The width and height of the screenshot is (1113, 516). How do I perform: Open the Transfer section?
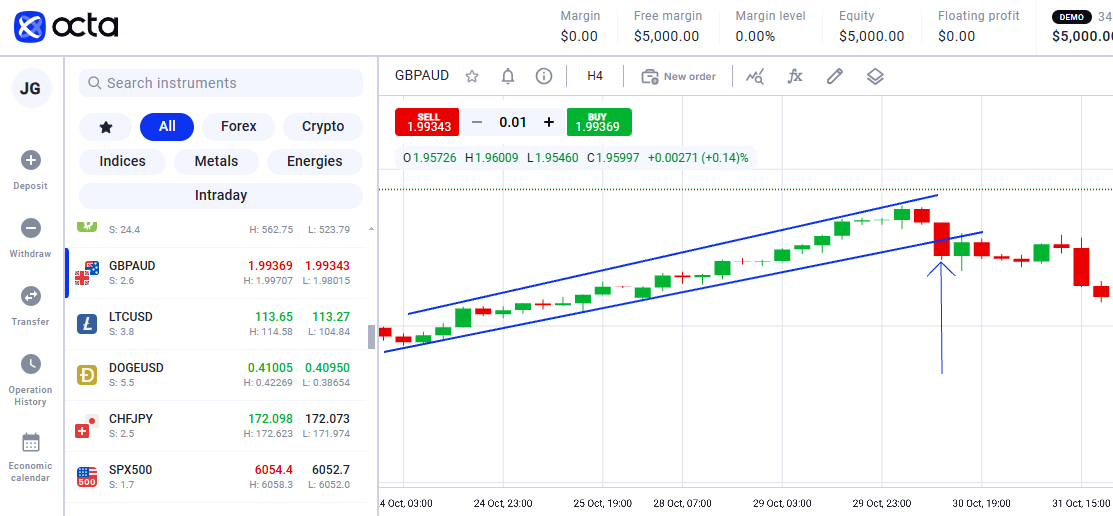tap(31, 307)
